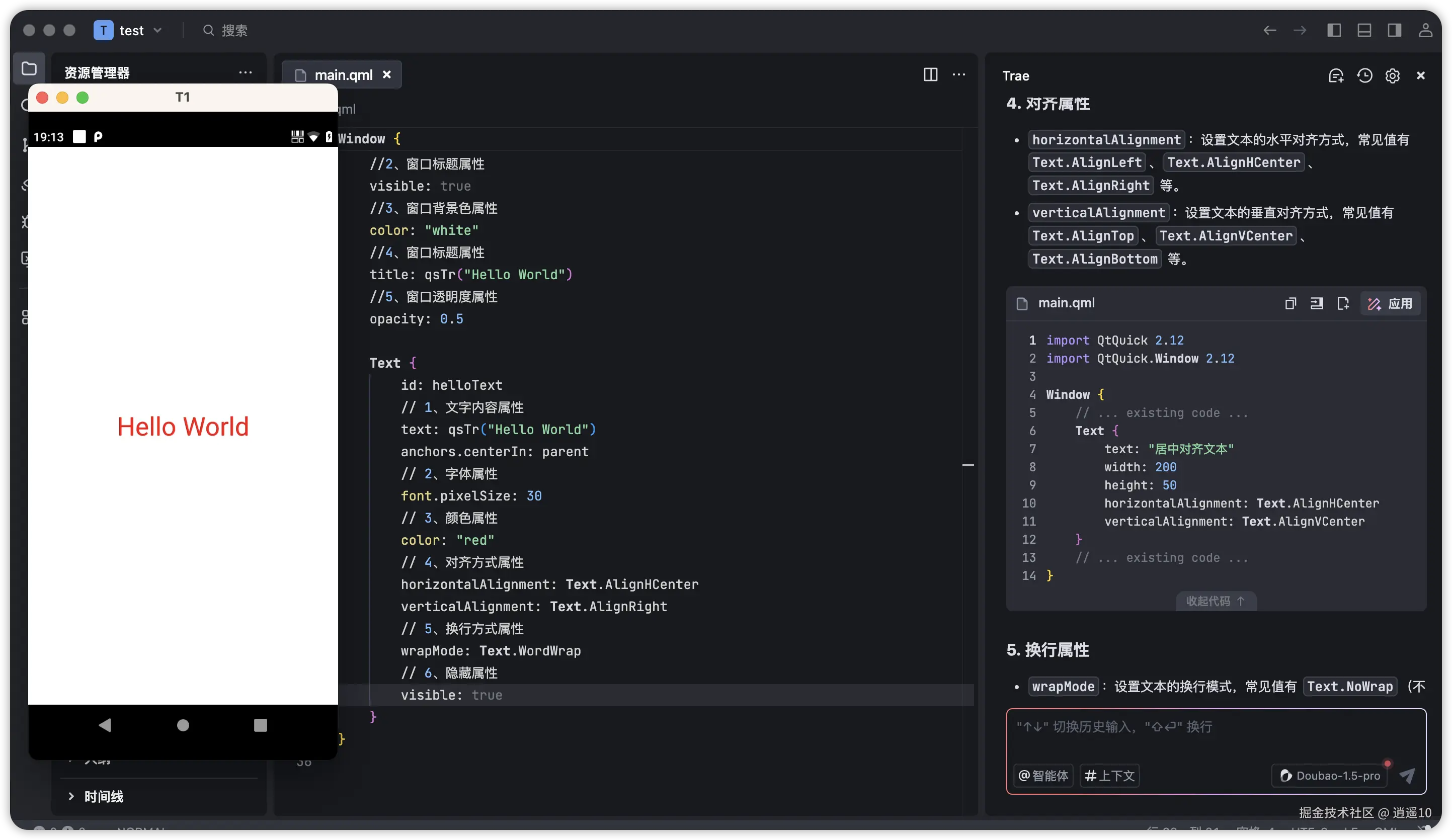Expand the 时间线 section

click(103, 796)
